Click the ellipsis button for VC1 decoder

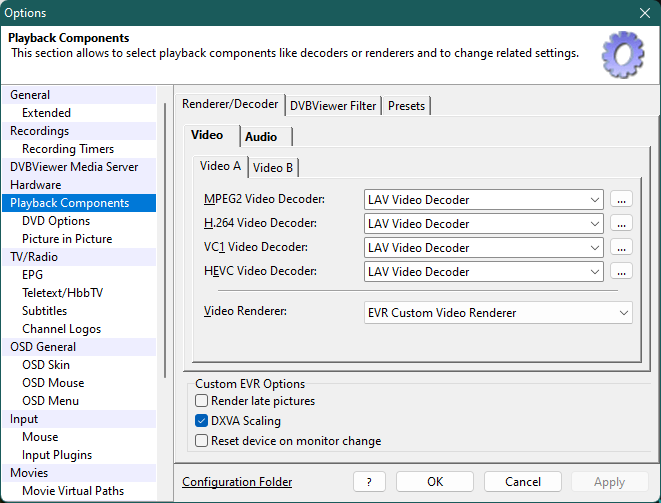click(x=622, y=248)
